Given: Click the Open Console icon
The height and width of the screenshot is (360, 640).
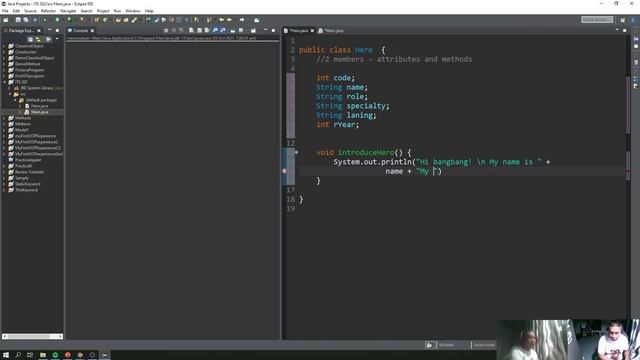Looking at the screenshot, I should point(253,30).
